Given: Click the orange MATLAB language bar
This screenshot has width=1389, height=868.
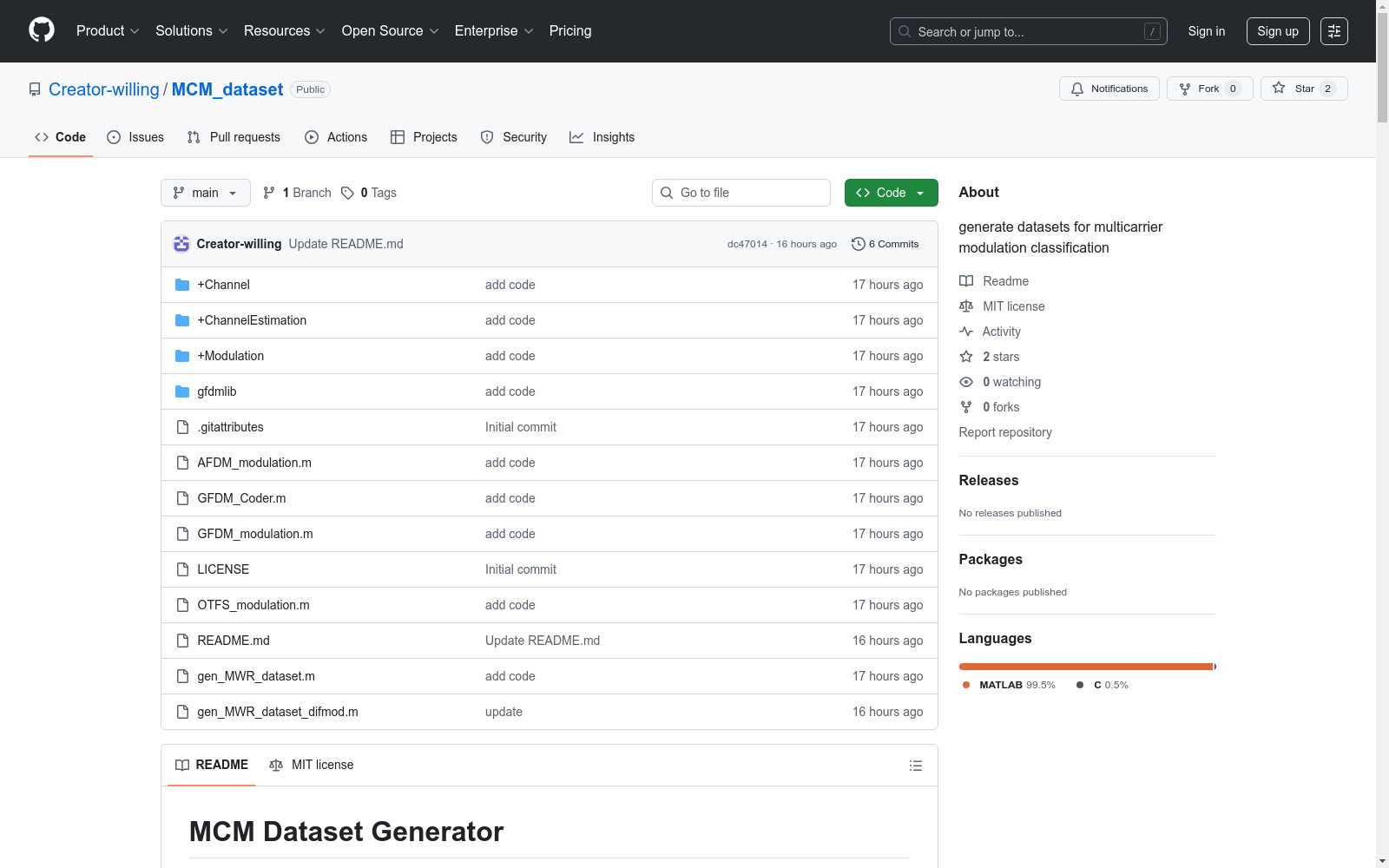Looking at the screenshot, I should (x=1086, y=667).
